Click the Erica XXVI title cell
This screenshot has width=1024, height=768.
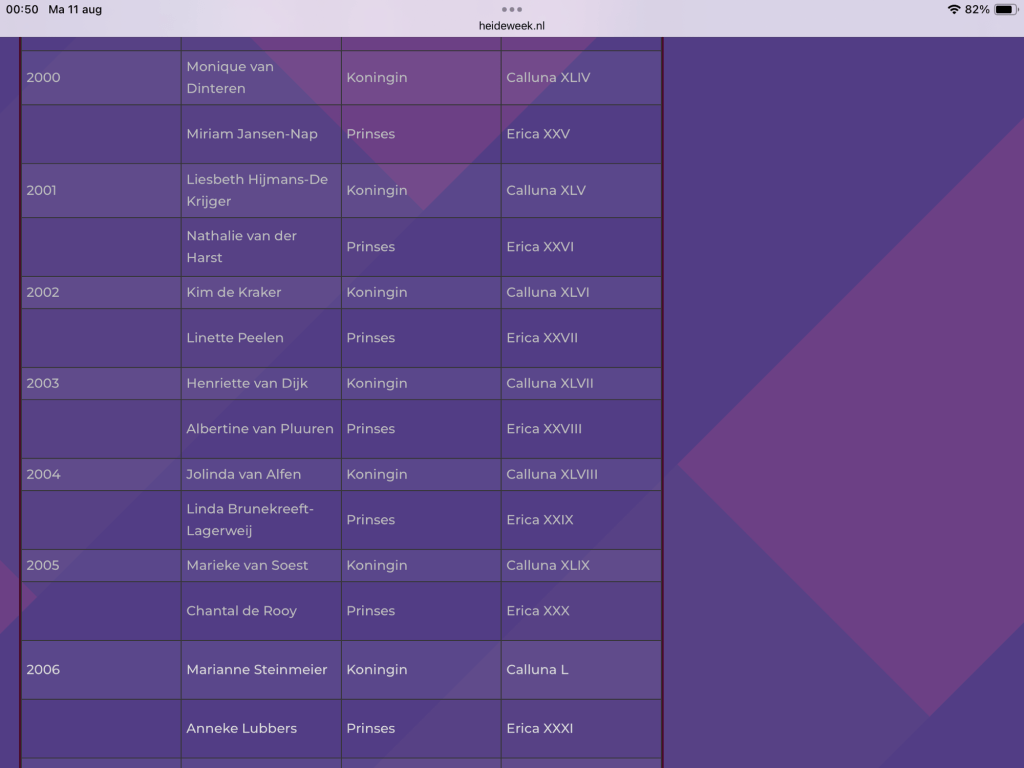(540, 247)
